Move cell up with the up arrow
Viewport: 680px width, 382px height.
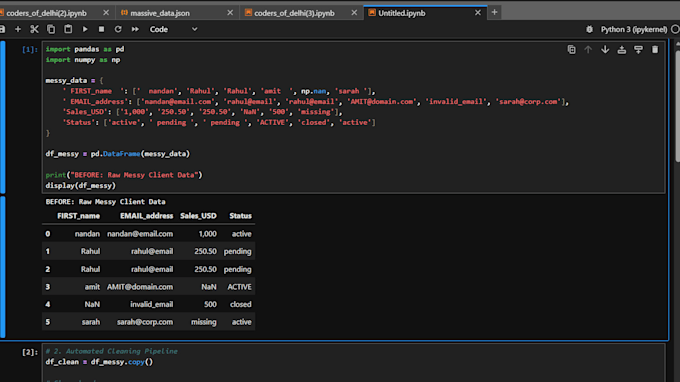(588, 50)
